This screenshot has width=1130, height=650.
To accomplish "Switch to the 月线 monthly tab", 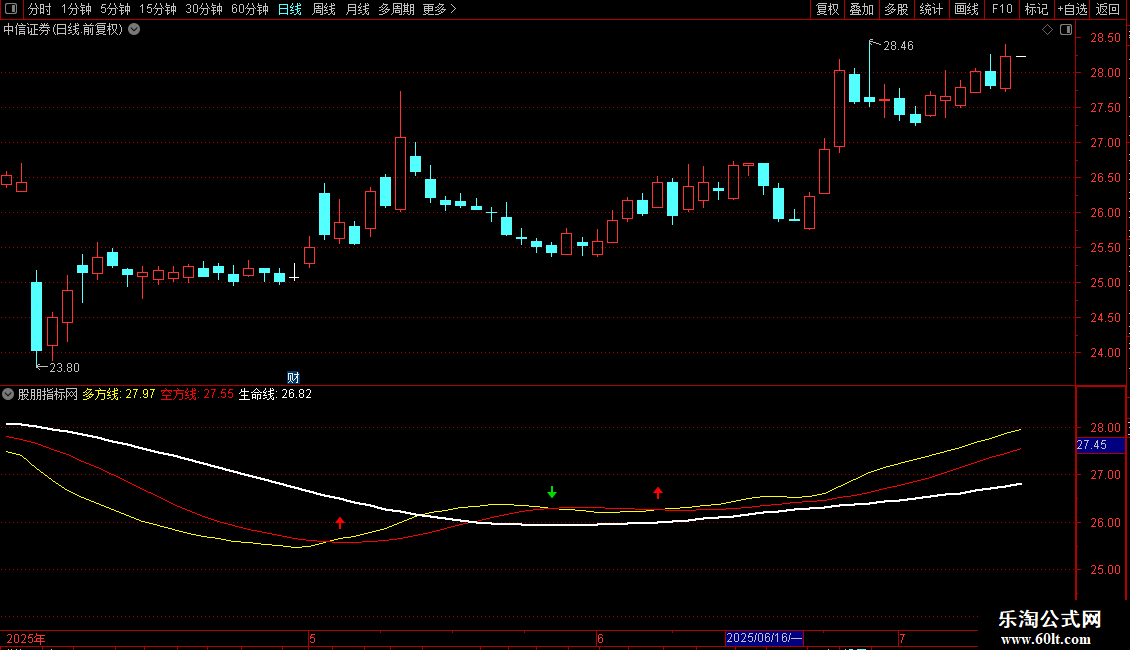I will (x=357, y=9).
